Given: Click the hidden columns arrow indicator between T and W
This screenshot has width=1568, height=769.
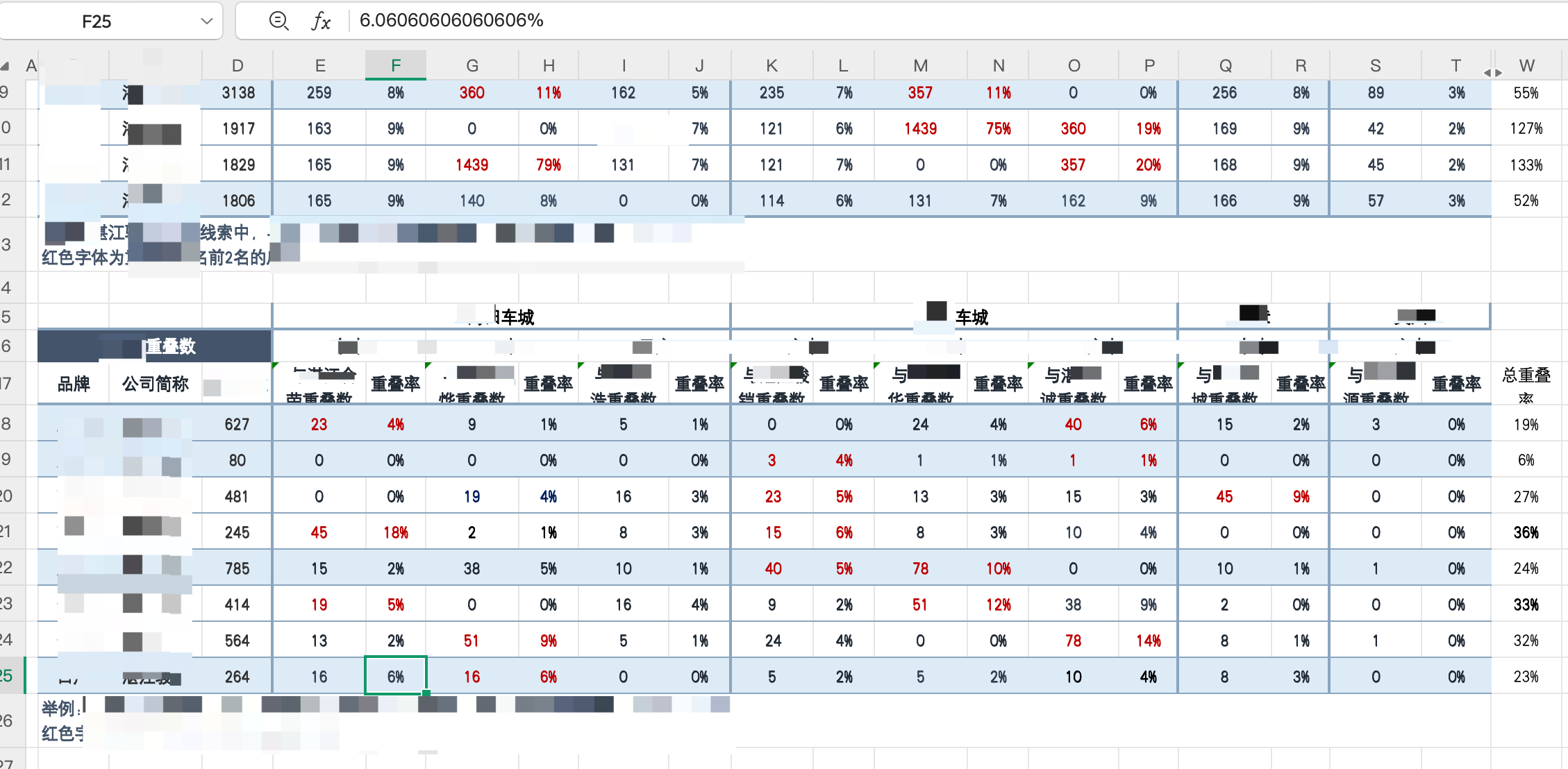Looking at the screenshot, I should tap(1492, 72).
